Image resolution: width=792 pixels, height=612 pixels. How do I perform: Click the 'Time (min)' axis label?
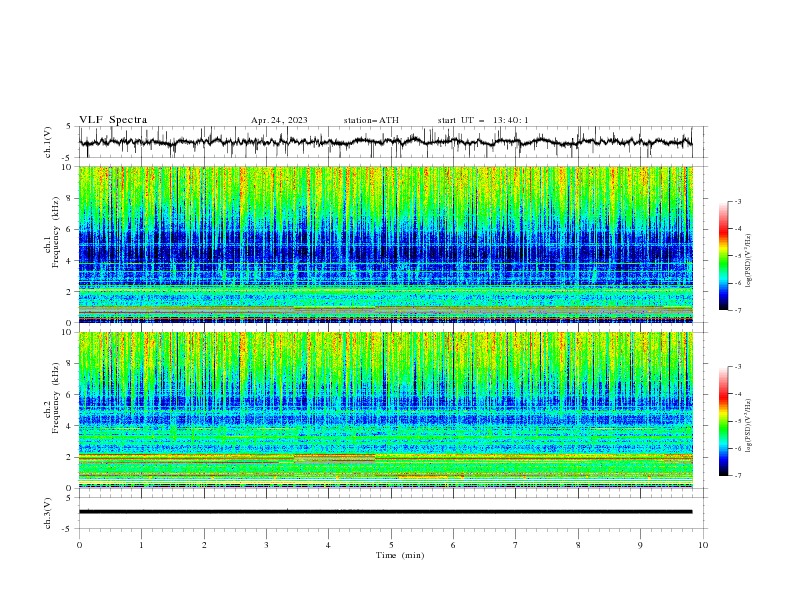[400, 555]
